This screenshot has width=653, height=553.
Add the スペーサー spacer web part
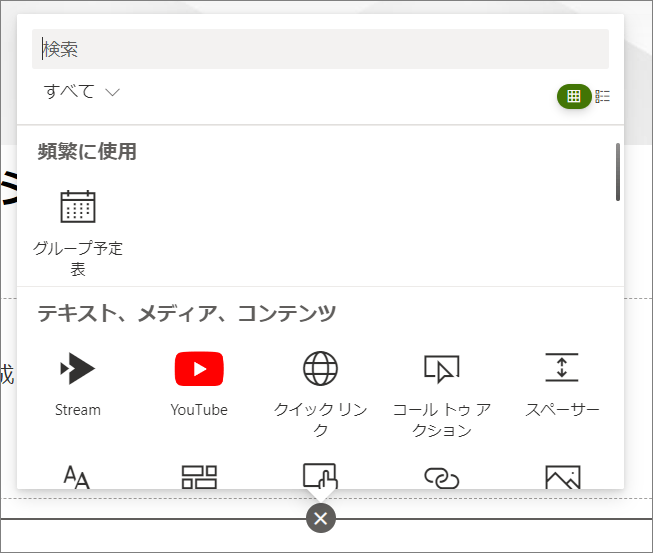click(x=562, y=385)
